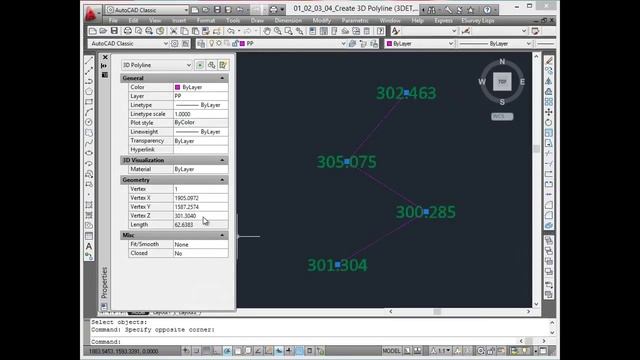
Task: Click the Plot printer icon in Standard toolbar
Action: click(128, 31)
